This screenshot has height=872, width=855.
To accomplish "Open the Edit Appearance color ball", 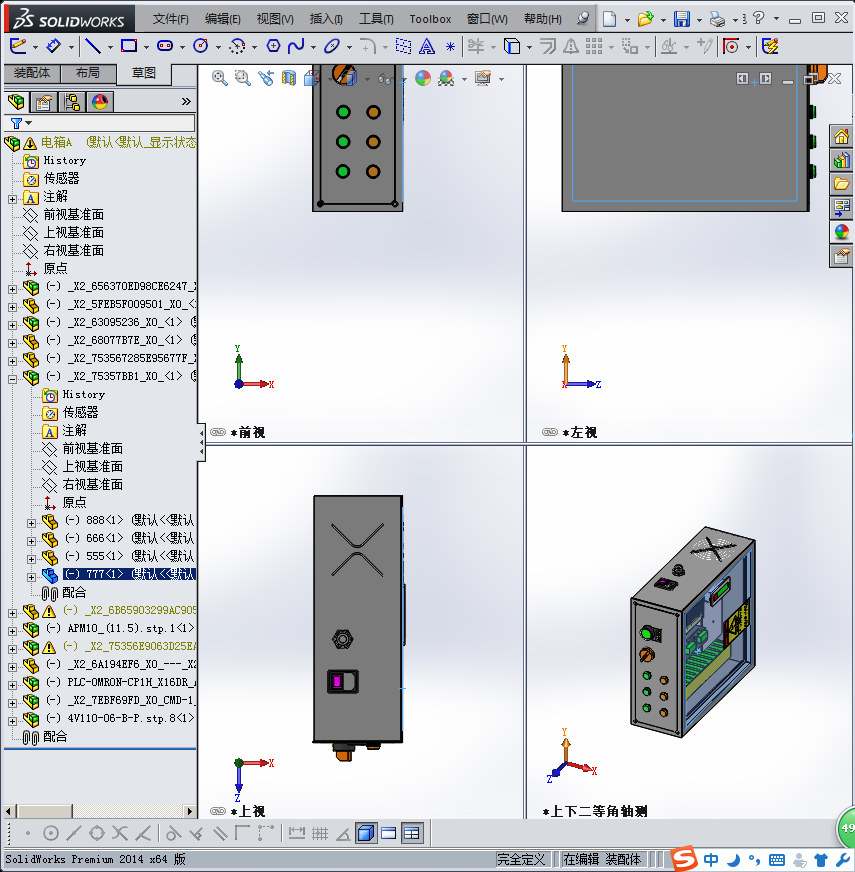I will click(x=423, y=78).
